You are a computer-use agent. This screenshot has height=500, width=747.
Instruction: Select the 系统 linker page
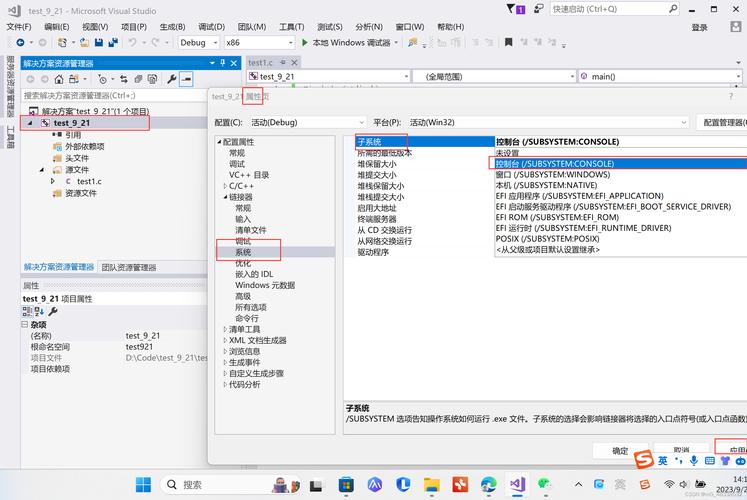243,252
